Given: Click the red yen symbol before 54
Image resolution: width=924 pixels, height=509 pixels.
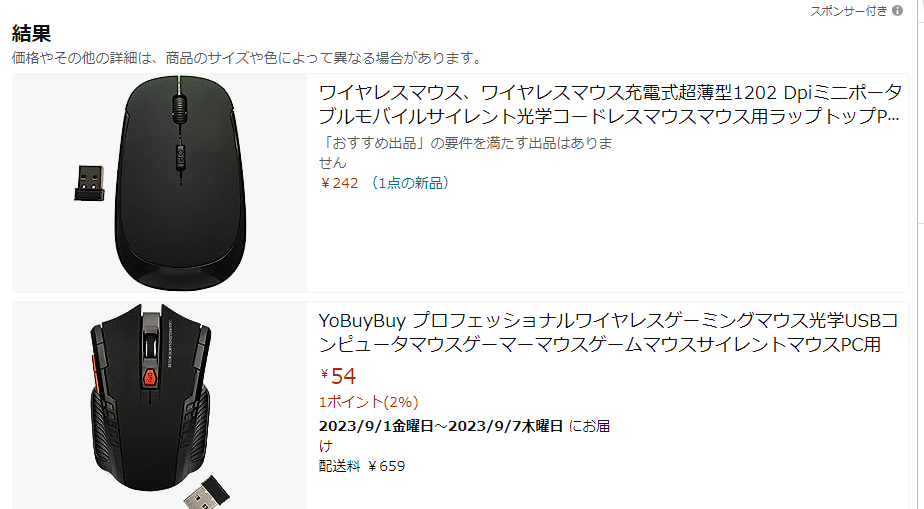Looking at the screenshot, I should (x=324, y=374).
